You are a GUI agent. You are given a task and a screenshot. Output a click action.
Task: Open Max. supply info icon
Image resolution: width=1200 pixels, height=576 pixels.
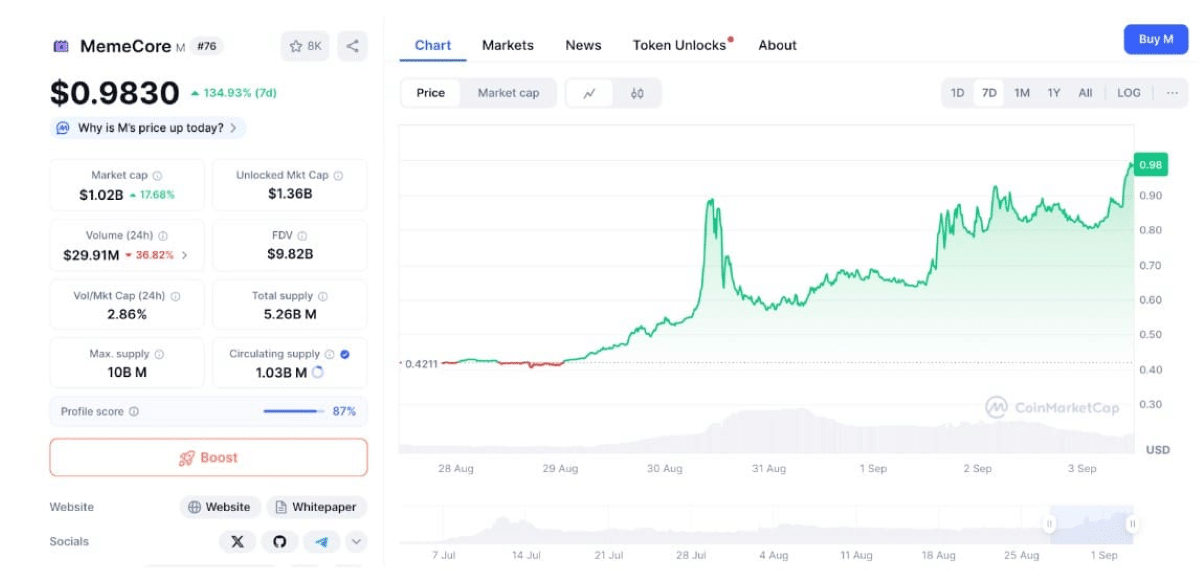[159, 354]
